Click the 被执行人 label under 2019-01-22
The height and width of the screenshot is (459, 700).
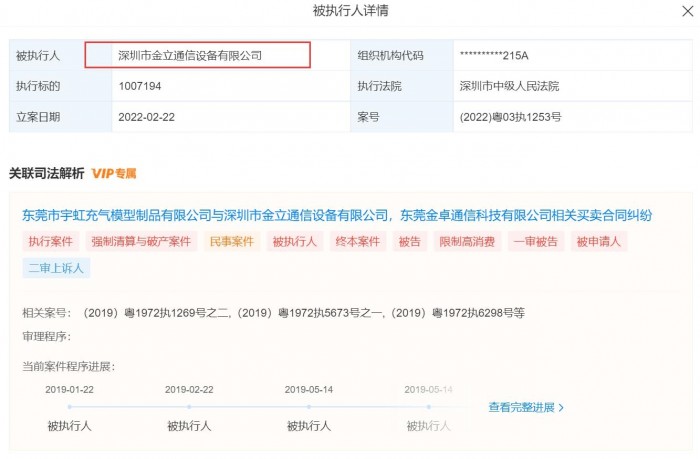pos(70,426)
